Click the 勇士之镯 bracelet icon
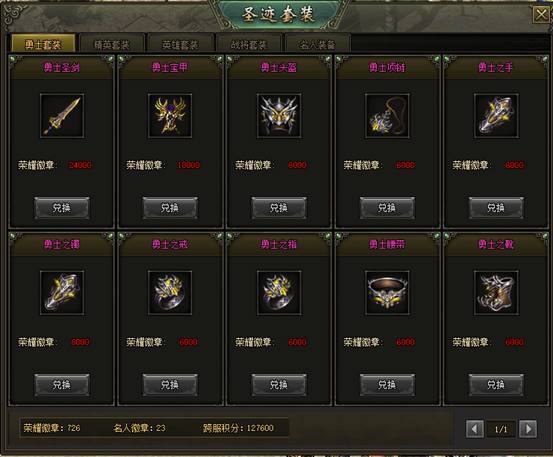Image resolution: width=553 pixels, height=457 pixels. click(62, 293)
